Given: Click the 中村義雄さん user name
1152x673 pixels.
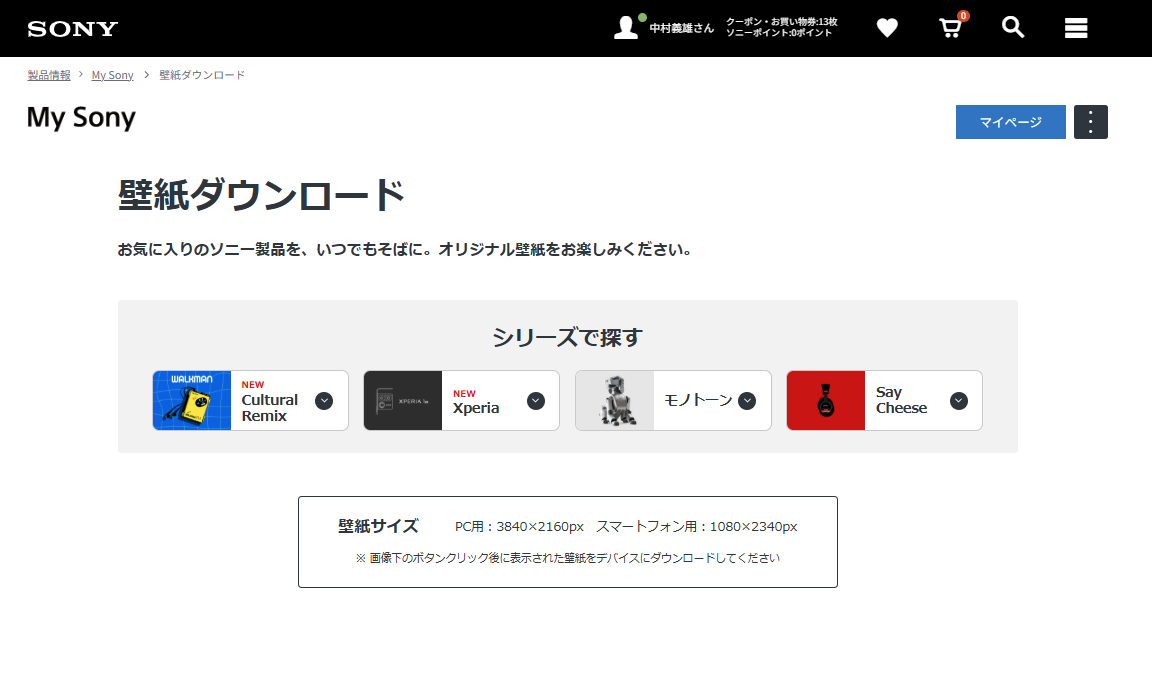Looking at the screenshot, I should click(x=681, y=28).
